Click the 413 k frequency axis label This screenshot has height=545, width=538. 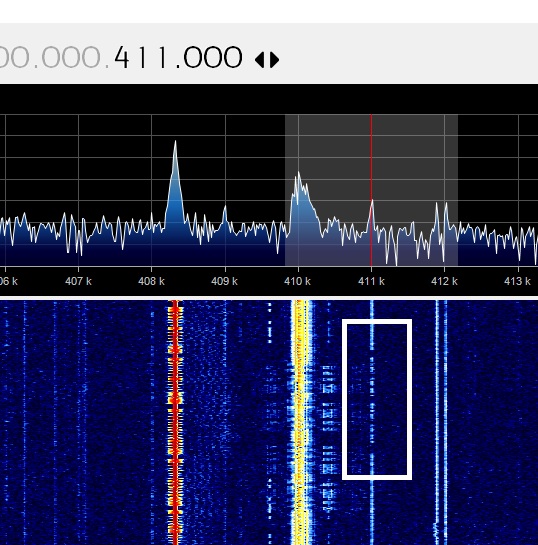coord(517,281)
